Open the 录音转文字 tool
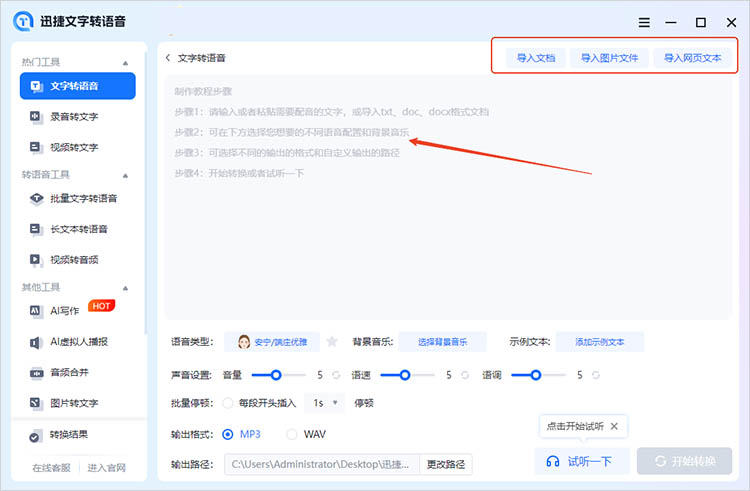Viewport: 750px width, 491px height. pos(77,117)
